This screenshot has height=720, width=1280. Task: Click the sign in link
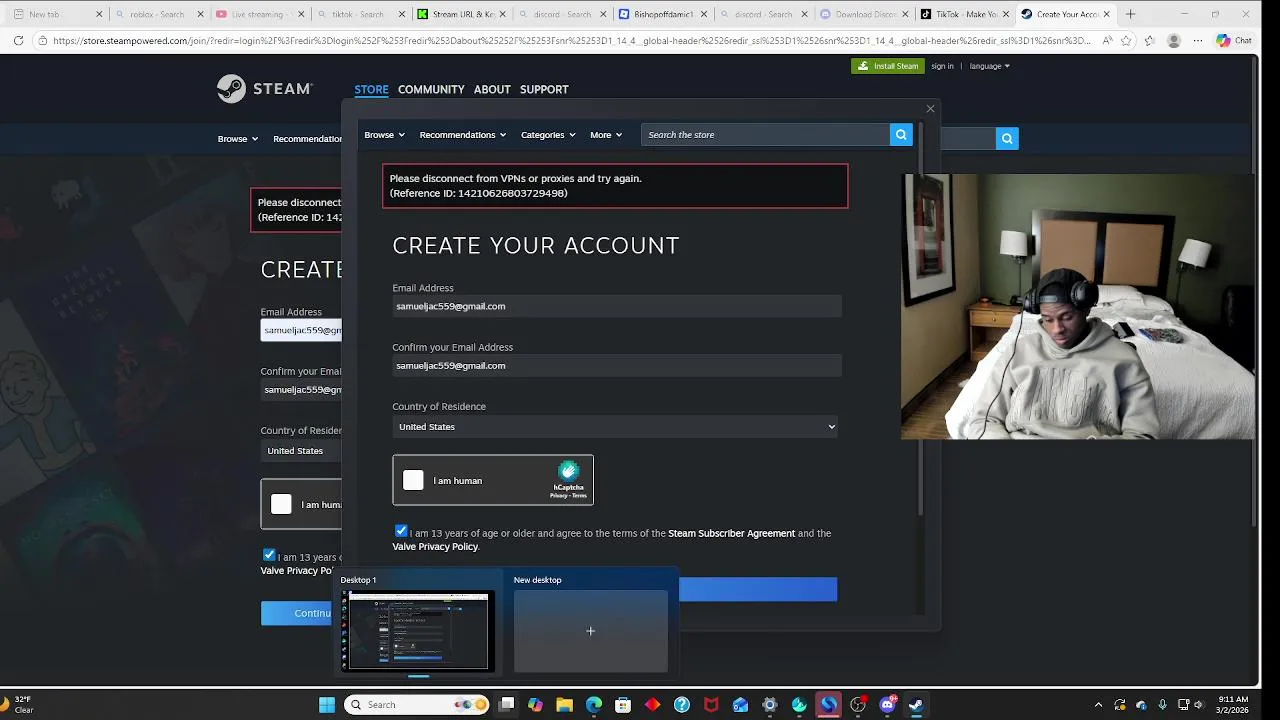pos(942,66)
